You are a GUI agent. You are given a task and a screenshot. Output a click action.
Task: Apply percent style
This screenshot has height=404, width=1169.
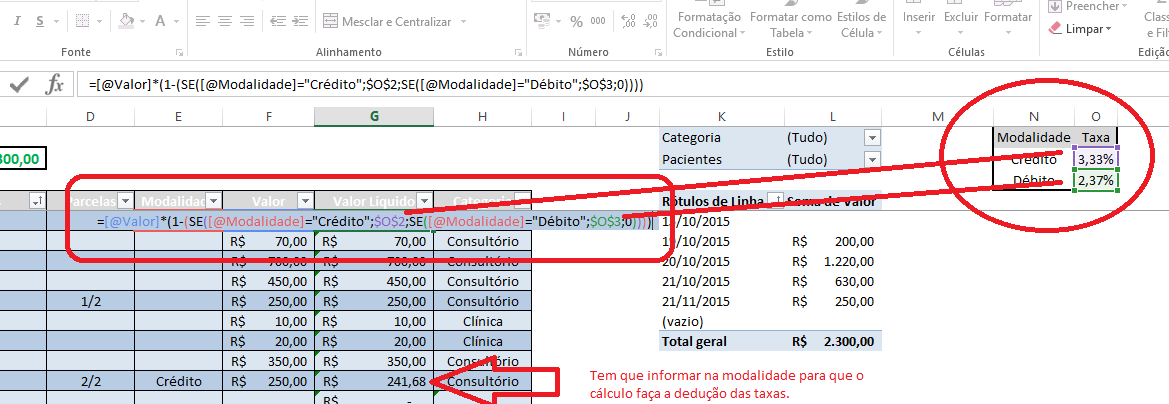pos(576,22)
